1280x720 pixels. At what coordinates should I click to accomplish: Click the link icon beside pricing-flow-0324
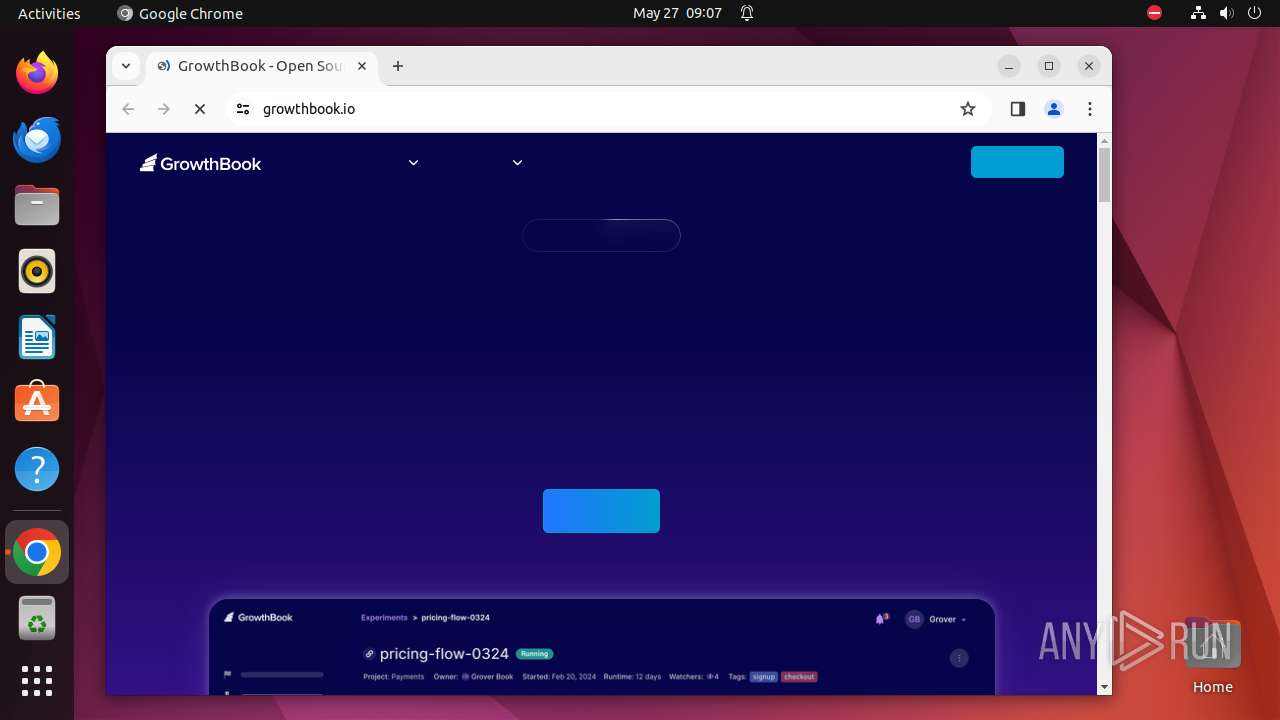369,654
